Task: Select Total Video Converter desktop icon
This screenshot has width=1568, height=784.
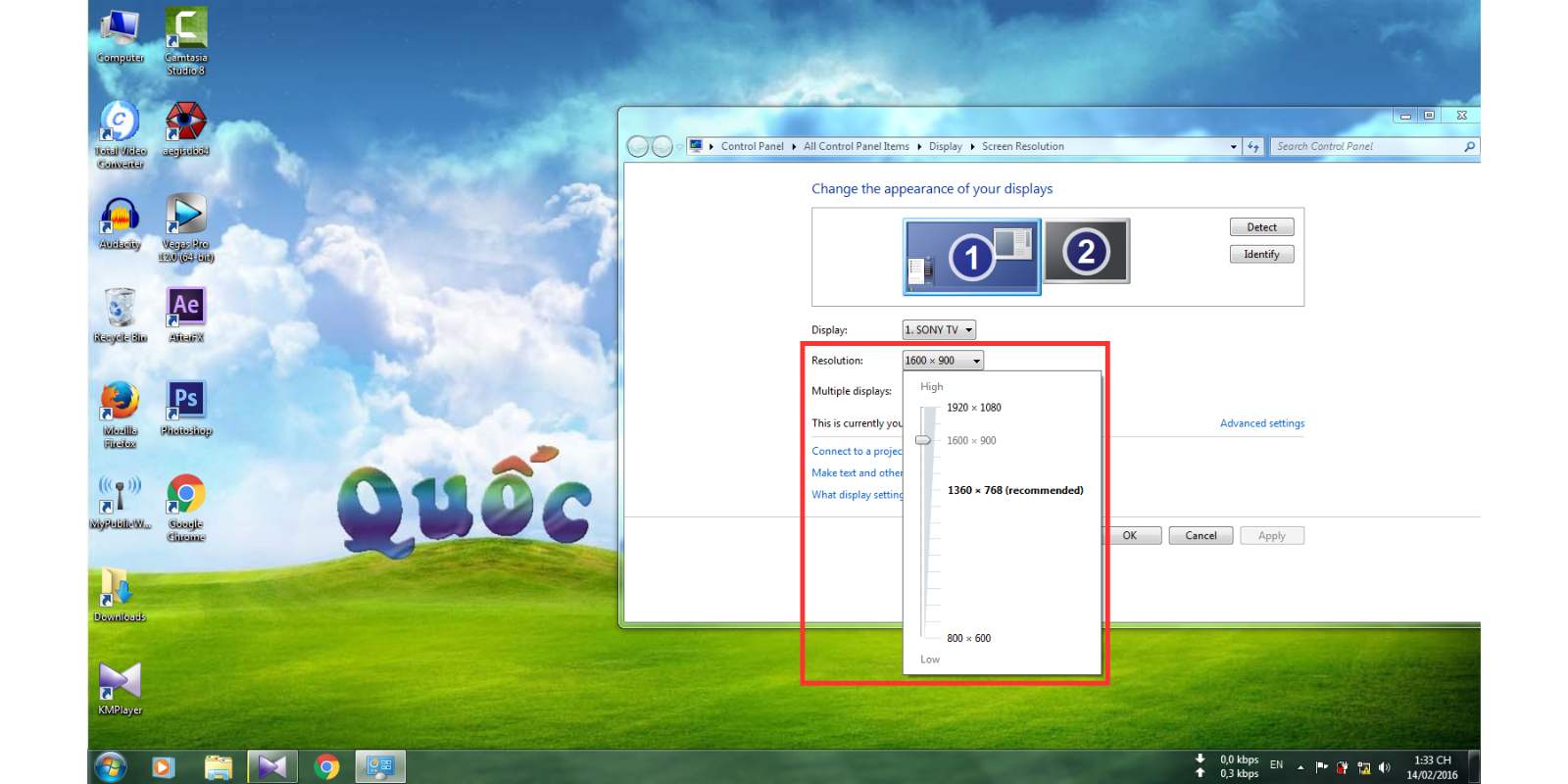Action: point(120,135)
